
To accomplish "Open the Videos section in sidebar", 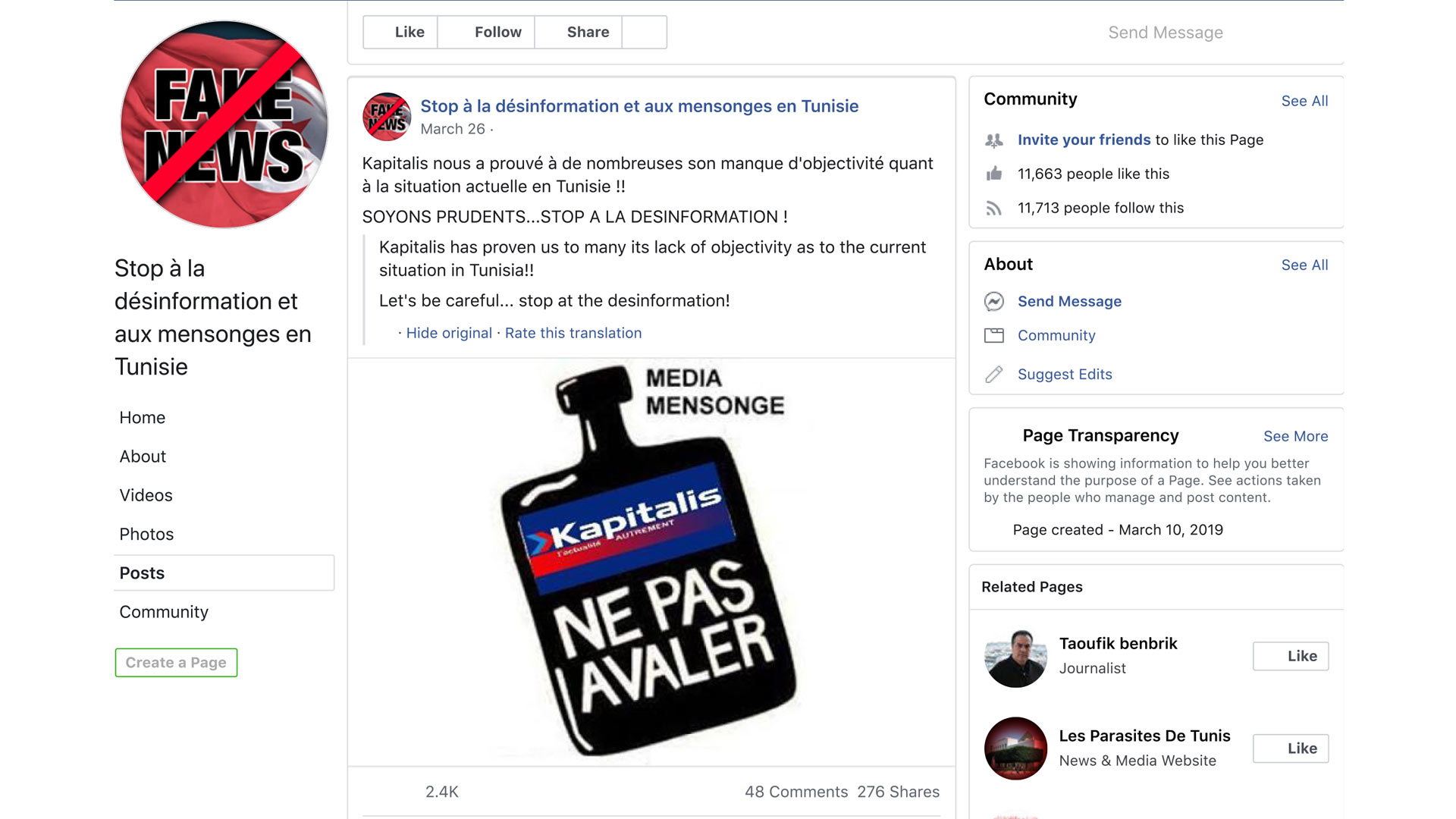I will point(146,496).
